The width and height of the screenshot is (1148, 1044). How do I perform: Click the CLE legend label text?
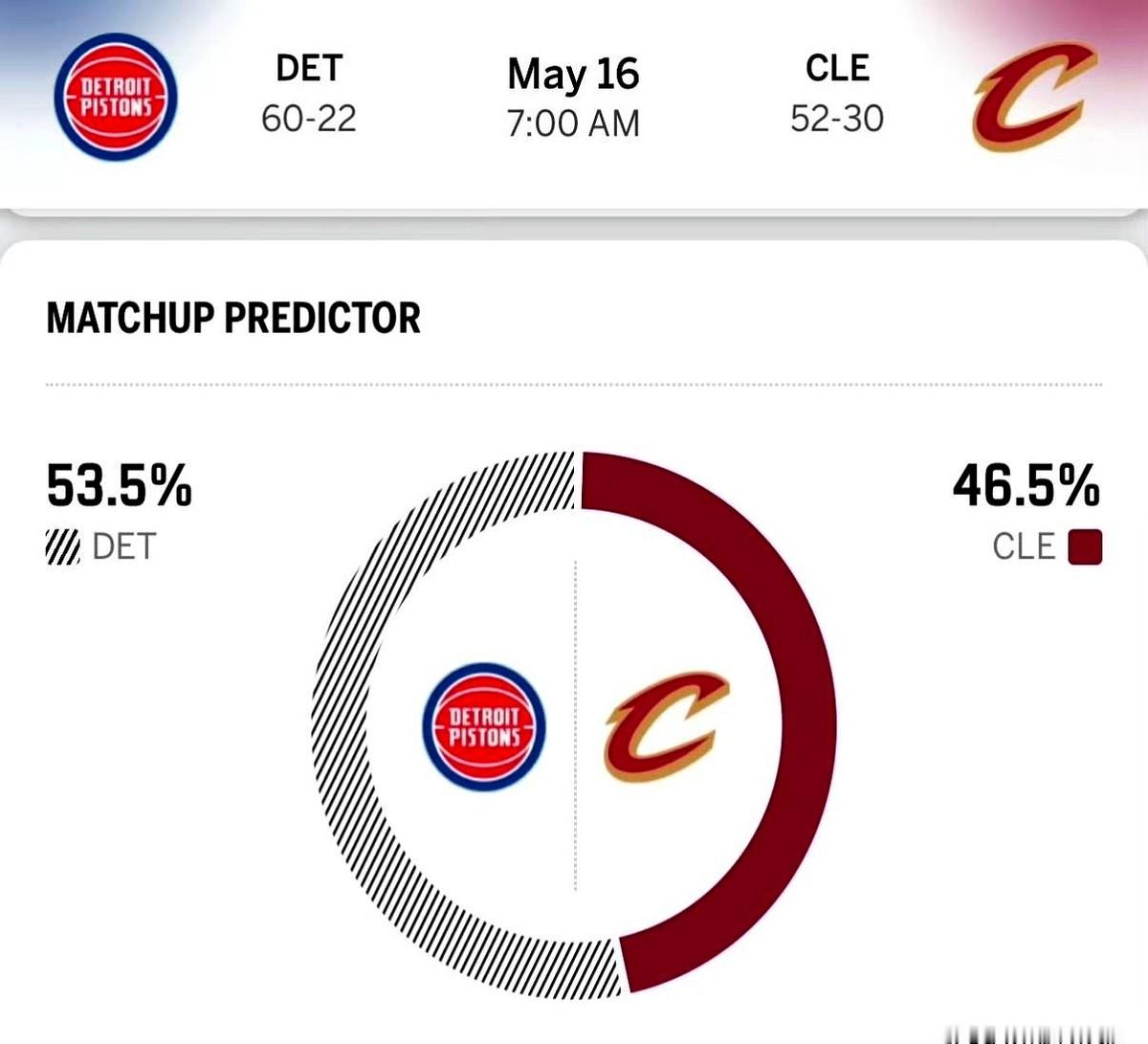click(x=1024, y=547)
